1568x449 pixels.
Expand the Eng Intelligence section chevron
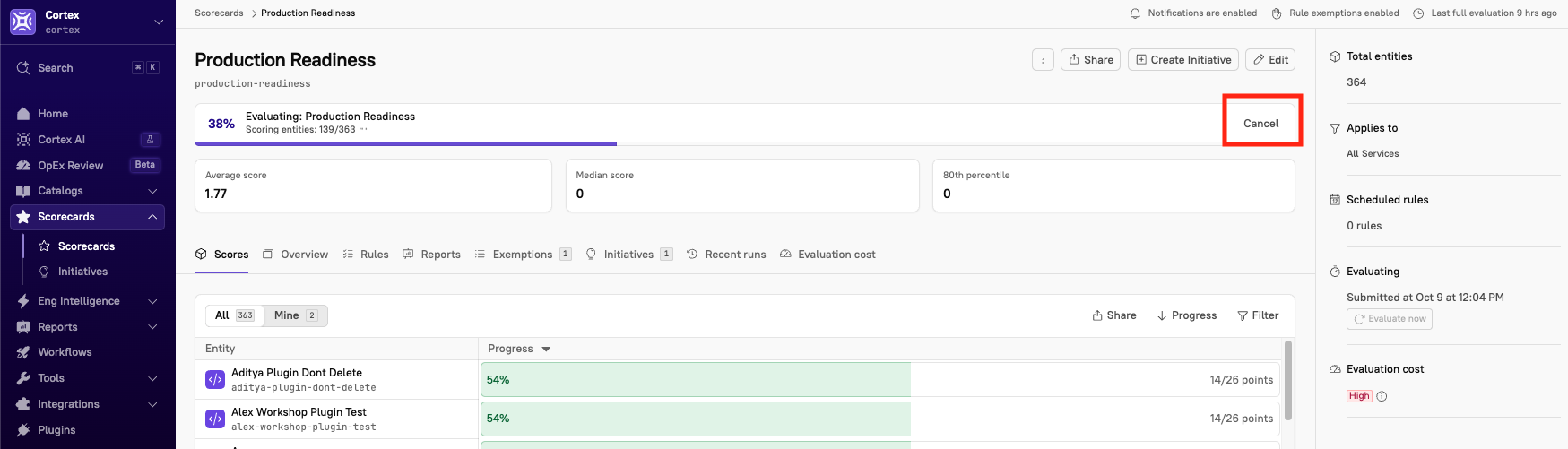pos(152,301)
